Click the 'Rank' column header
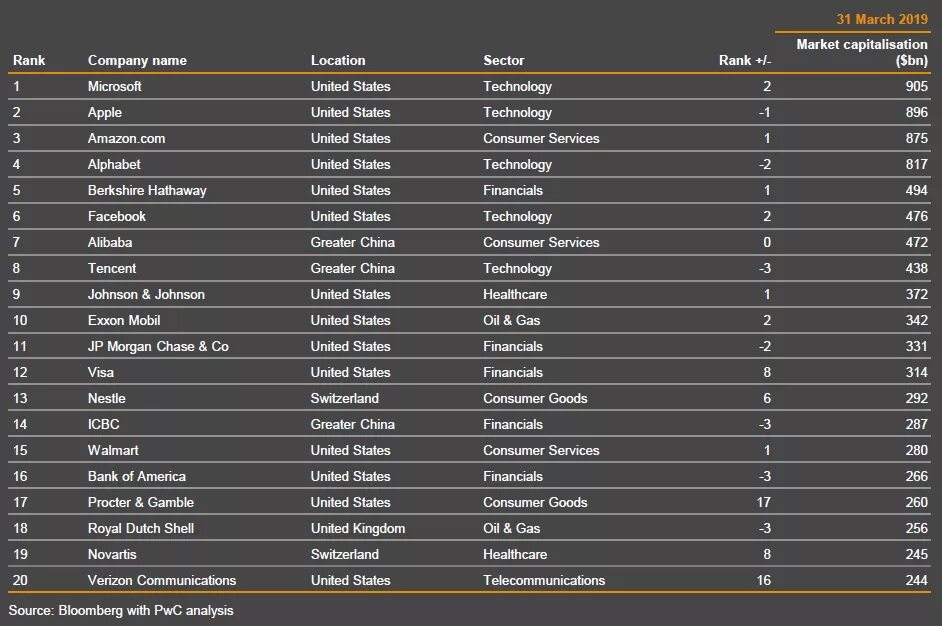The image size is (942, 626). [x=29, y=60]
